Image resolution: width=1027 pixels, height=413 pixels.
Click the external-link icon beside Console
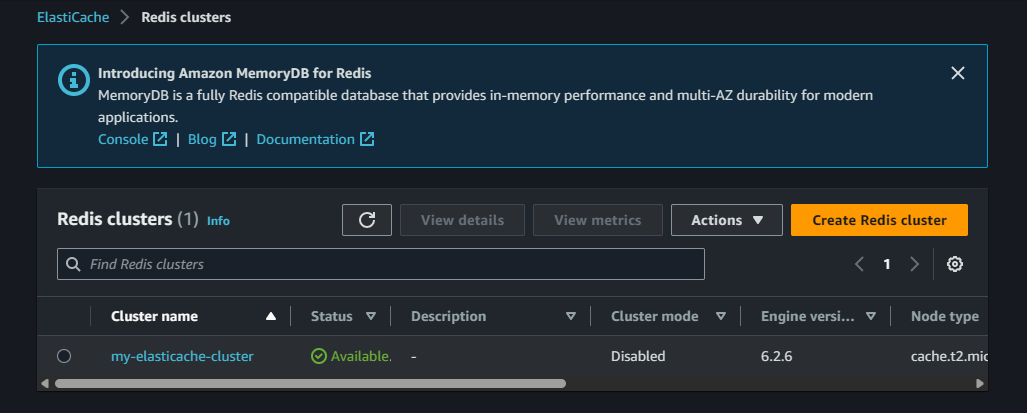coord(160,139)
